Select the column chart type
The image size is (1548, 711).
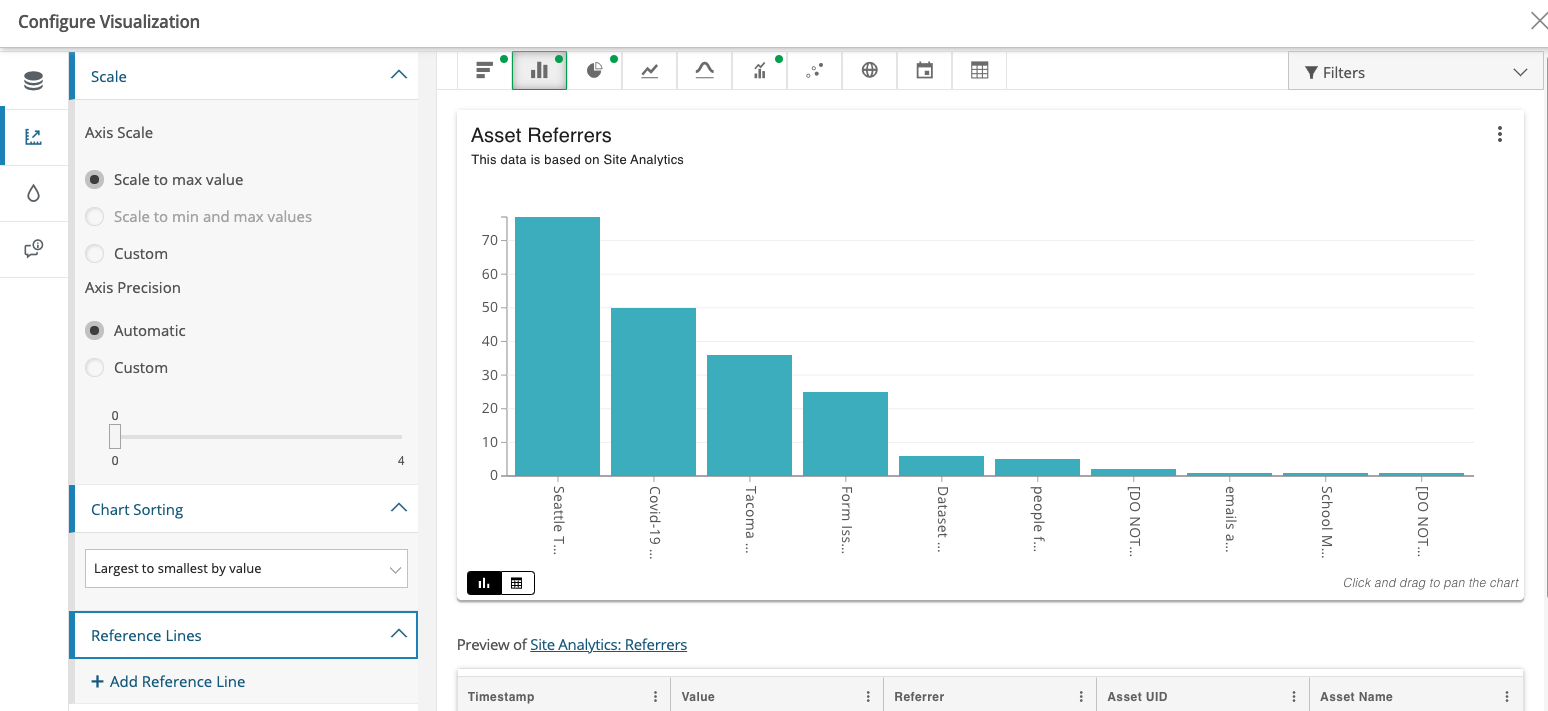click(540, 71)
